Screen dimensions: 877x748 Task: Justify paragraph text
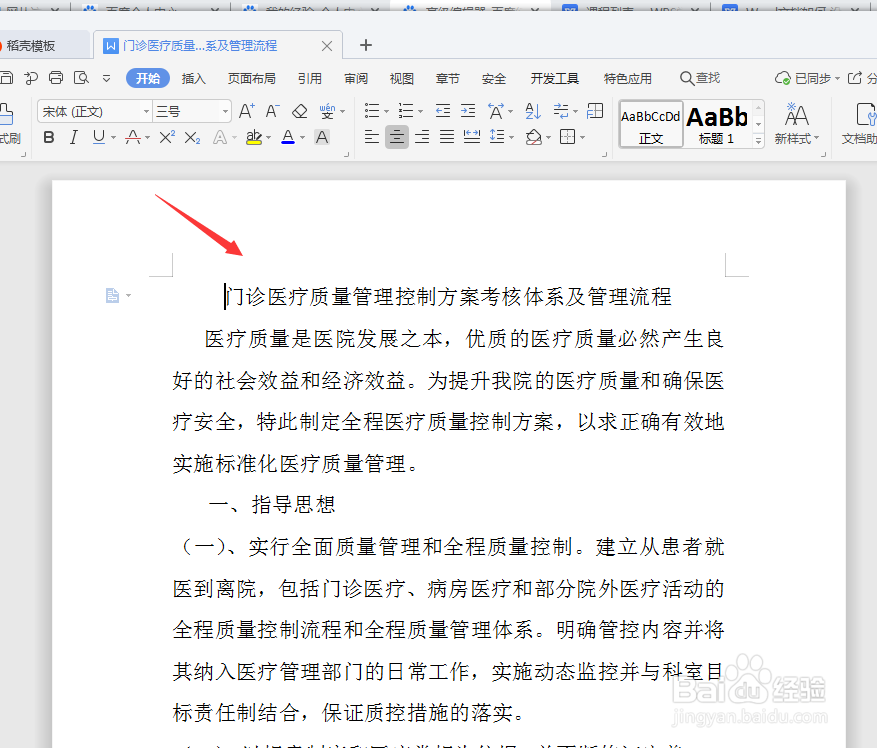(x=447, y=137)
